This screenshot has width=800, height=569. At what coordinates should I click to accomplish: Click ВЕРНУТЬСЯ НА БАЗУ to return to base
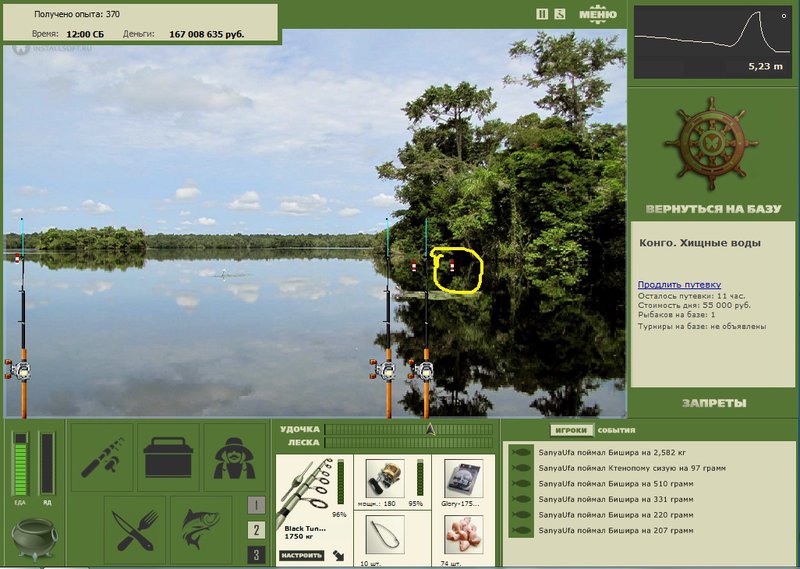pos(713,209)
